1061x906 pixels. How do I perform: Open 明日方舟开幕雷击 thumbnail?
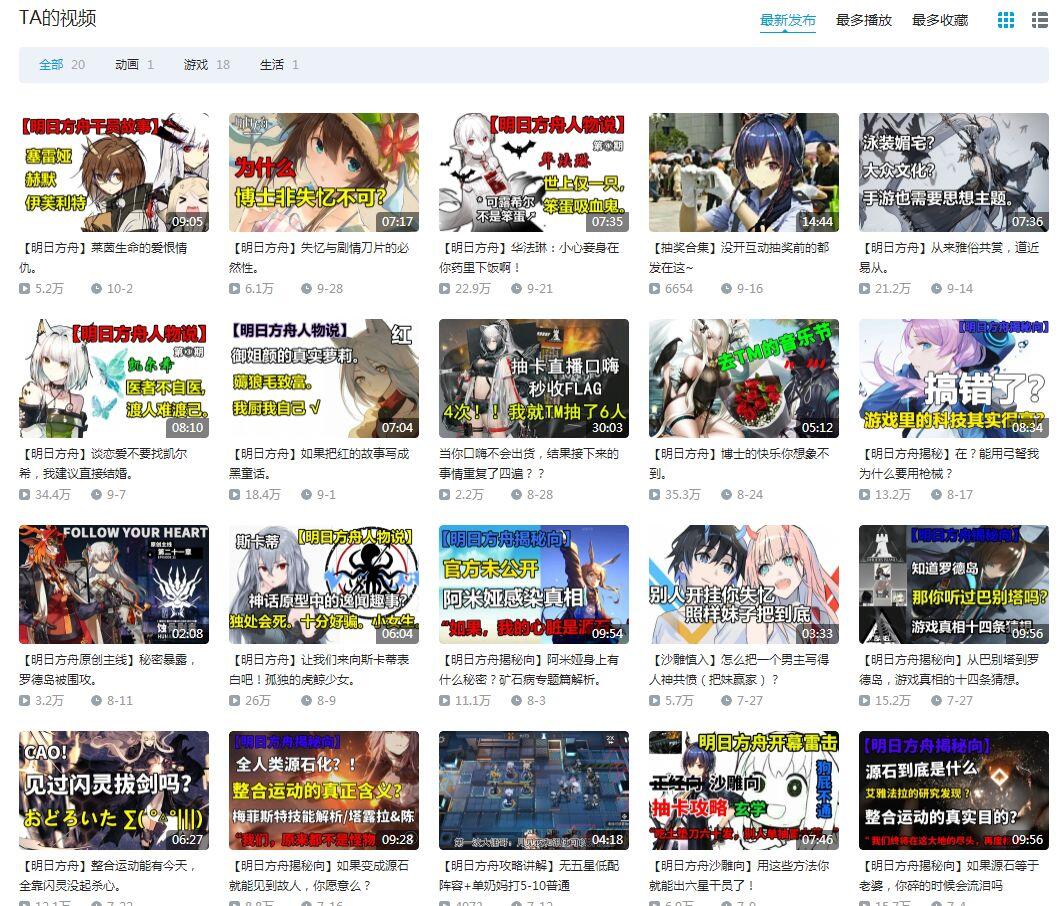(744, 790)
